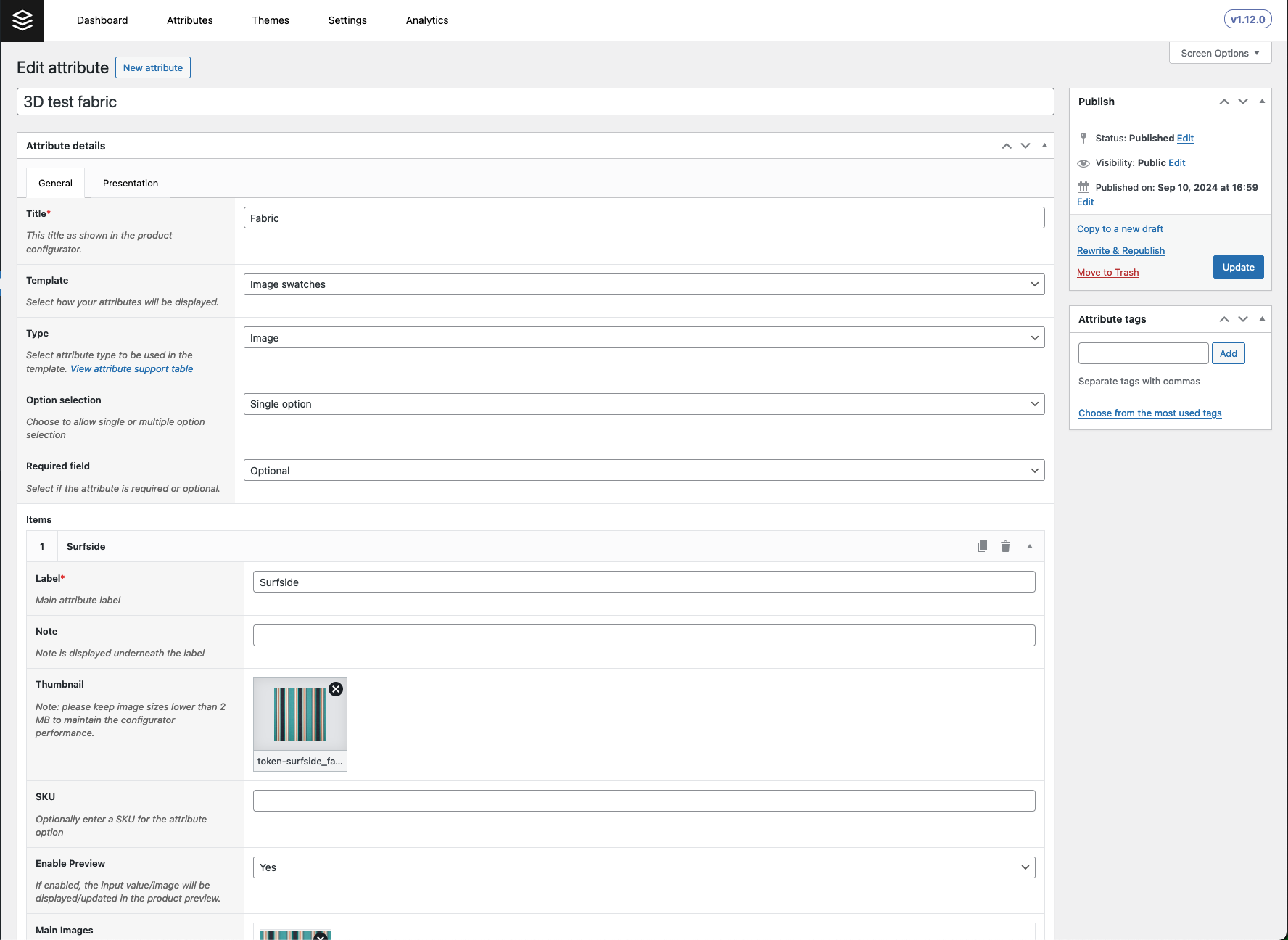Move Attribute details panel up
This screenshot has width=1288, height=940.
(1007, 146)
